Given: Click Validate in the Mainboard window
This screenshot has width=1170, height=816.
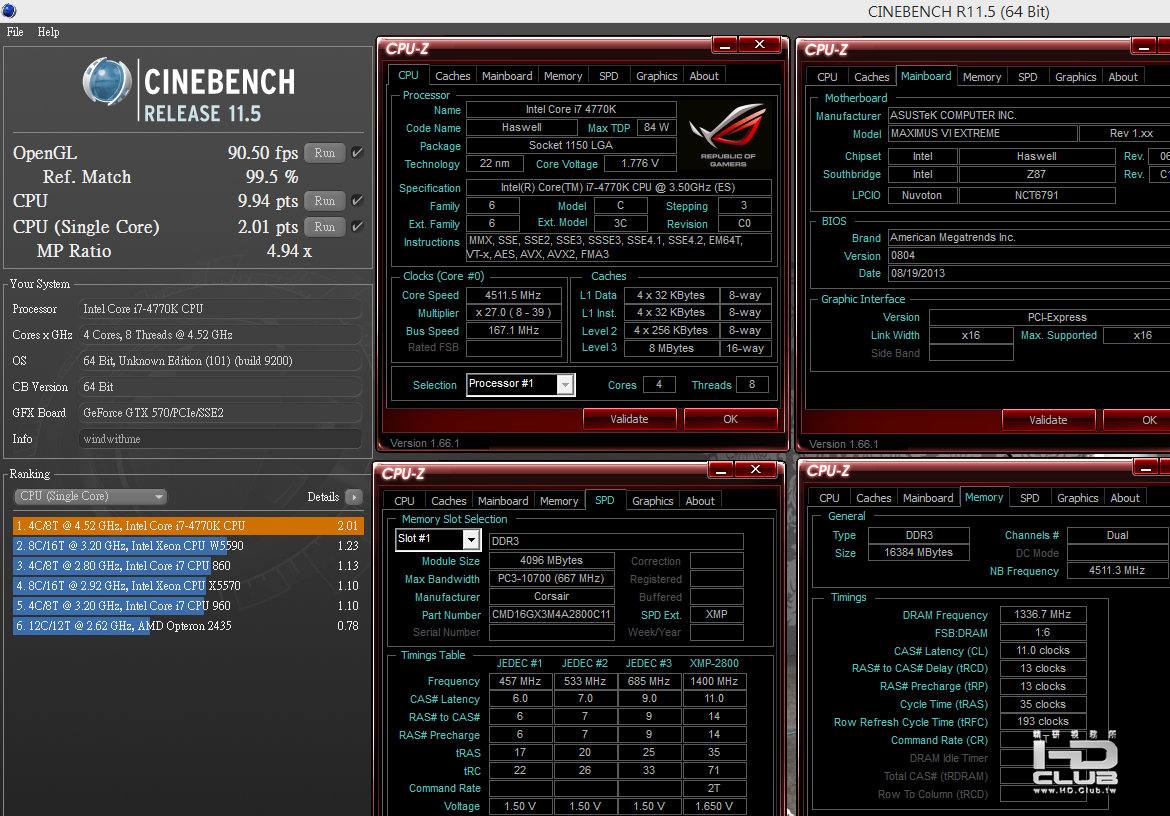Looking at the screenshot, I should coord(1048,420).
